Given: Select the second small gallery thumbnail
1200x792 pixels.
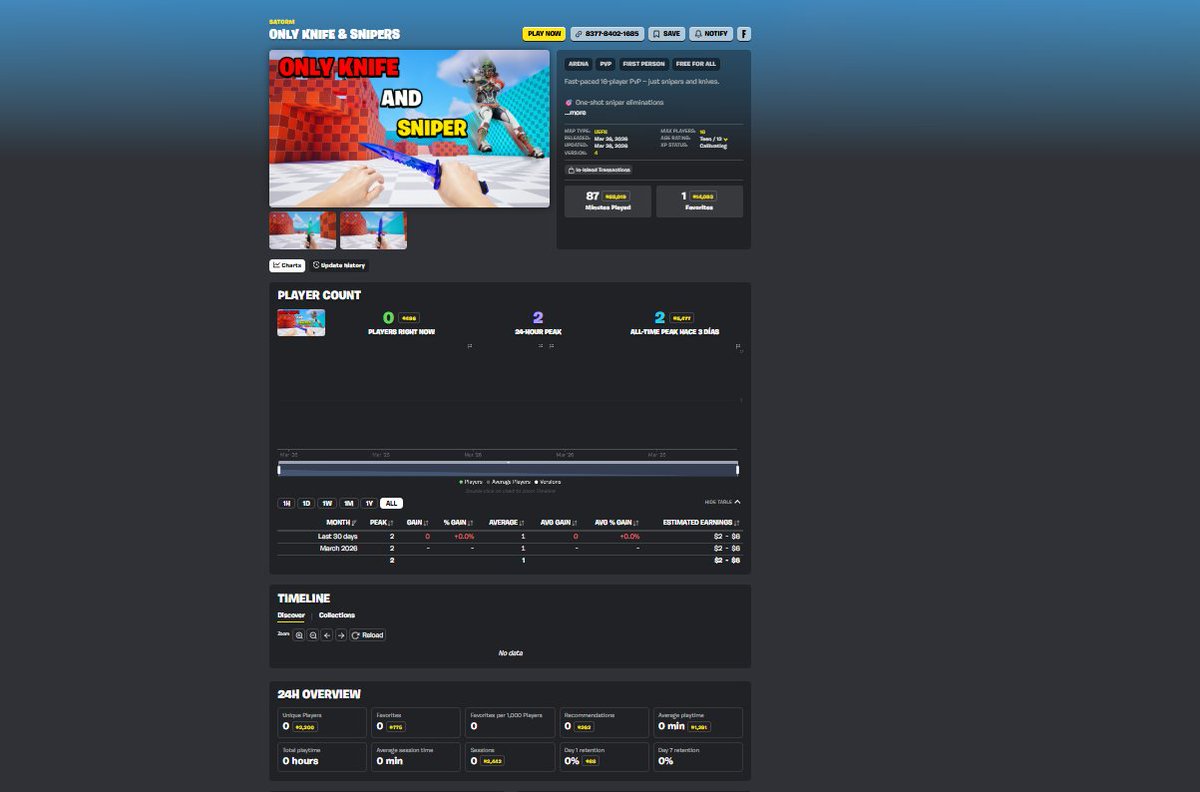Looking at the screenshot, I should click(x=373, y=230).
